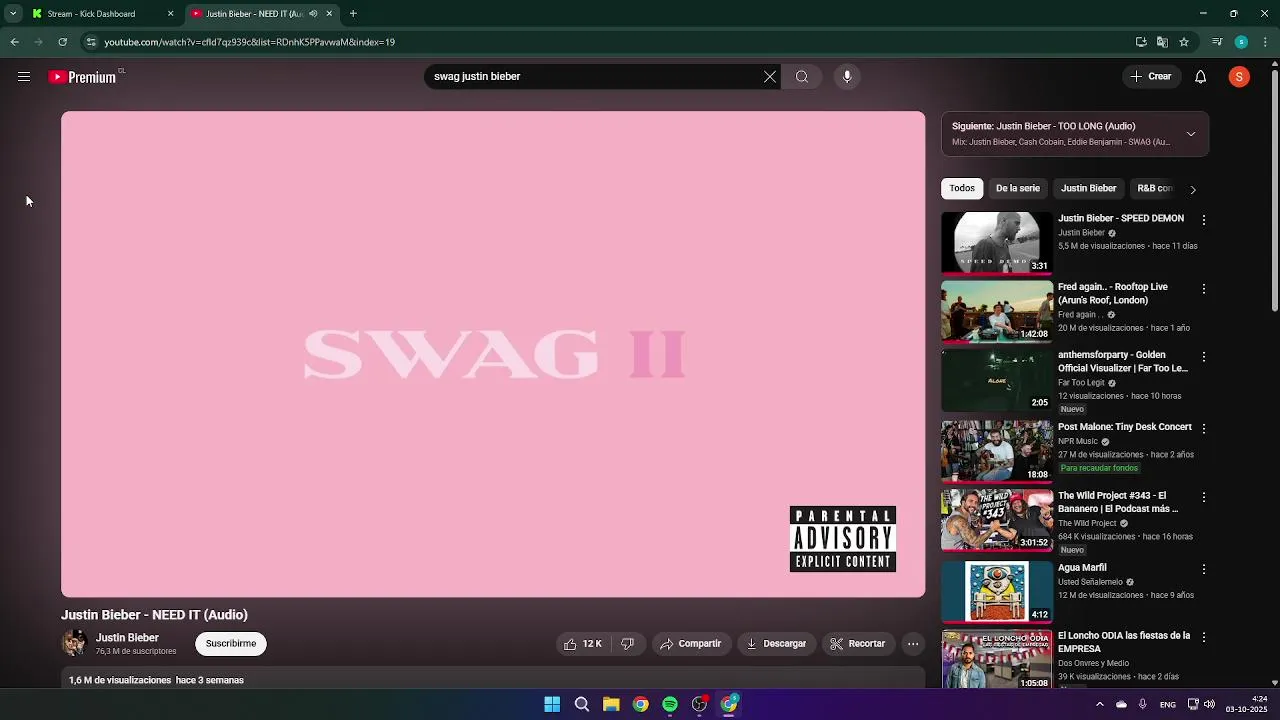Close the Justin Bieber NEED IT tab
This screenshot has width=1280, height=720.
[329, 14]
